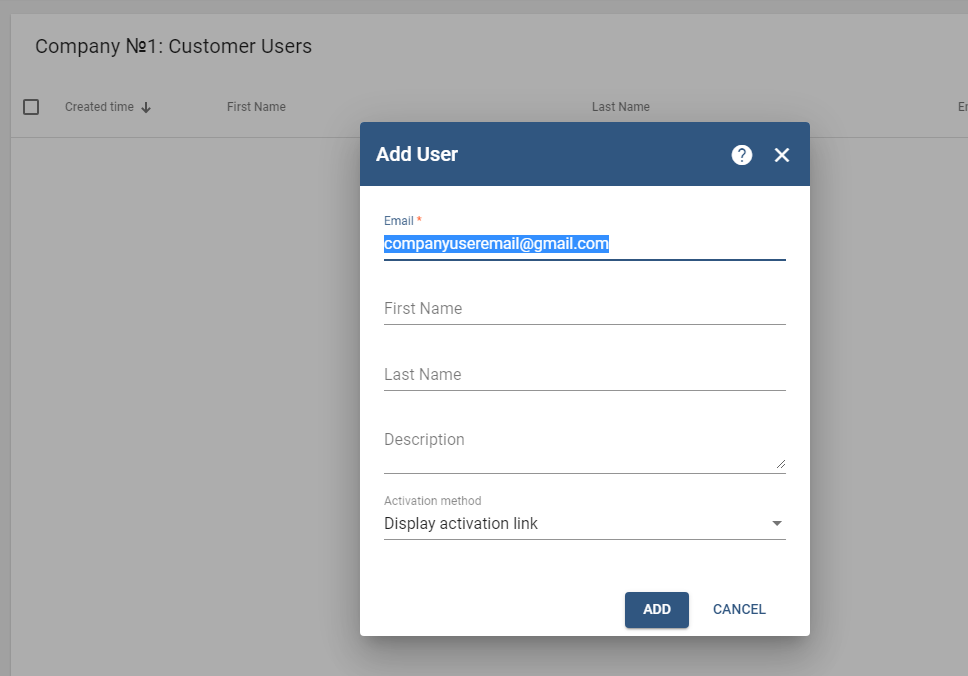Sort by the First Name column header
968x676 pixels.
tap(256, 107)
